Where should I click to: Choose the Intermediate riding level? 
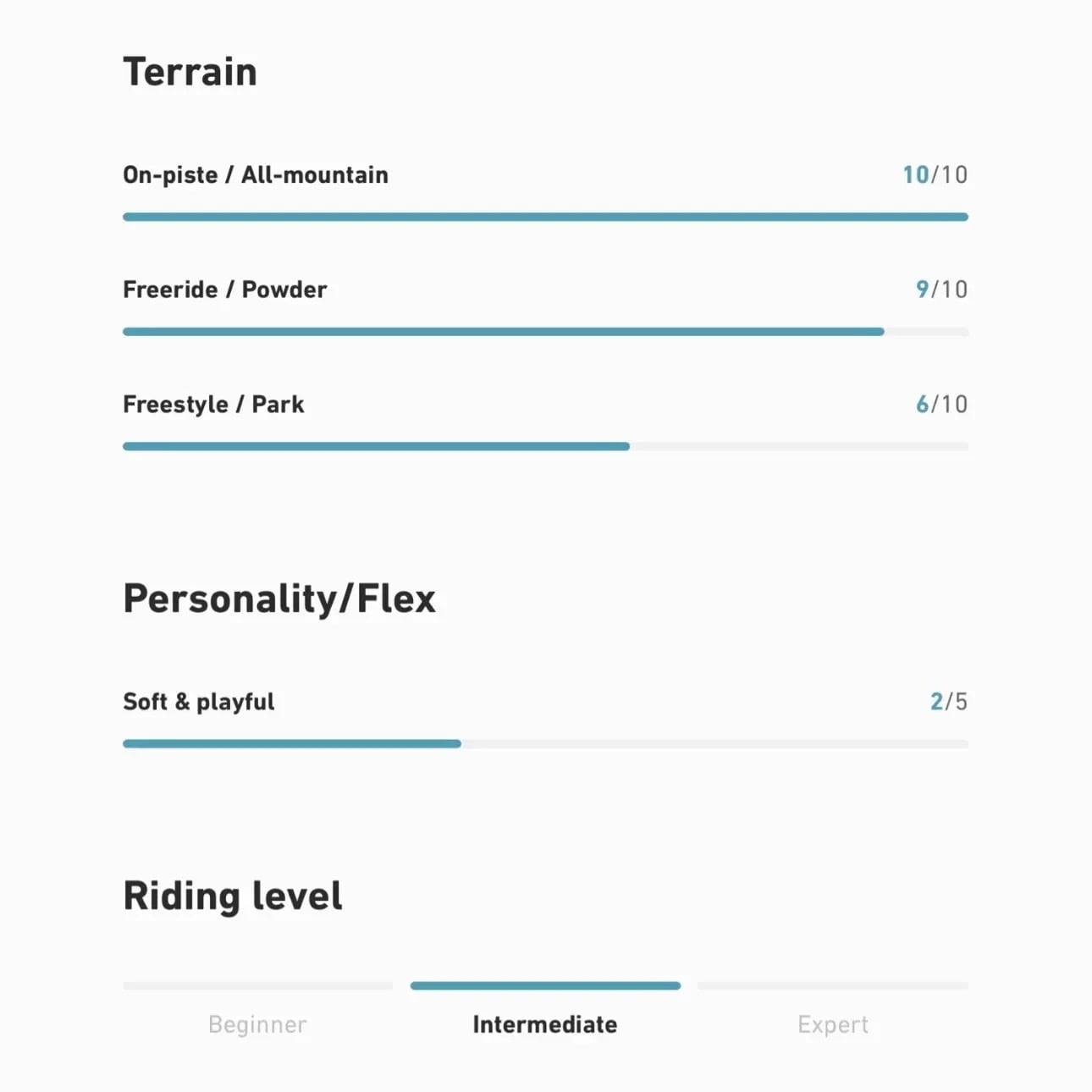(x=545, y=1024)
